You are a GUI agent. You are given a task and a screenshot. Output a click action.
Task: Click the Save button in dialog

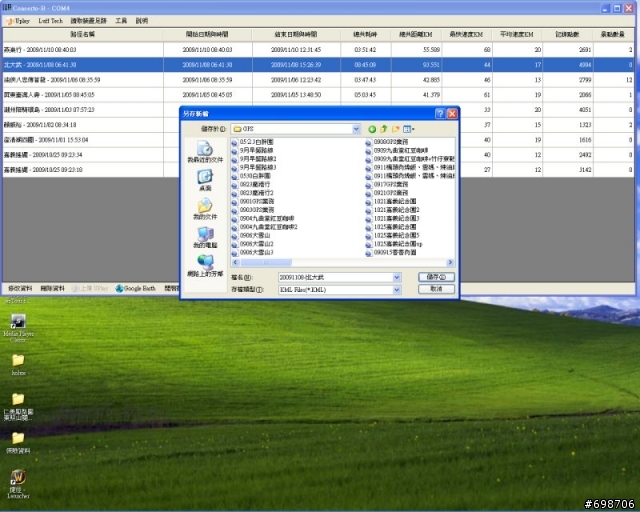coord(436,277)
